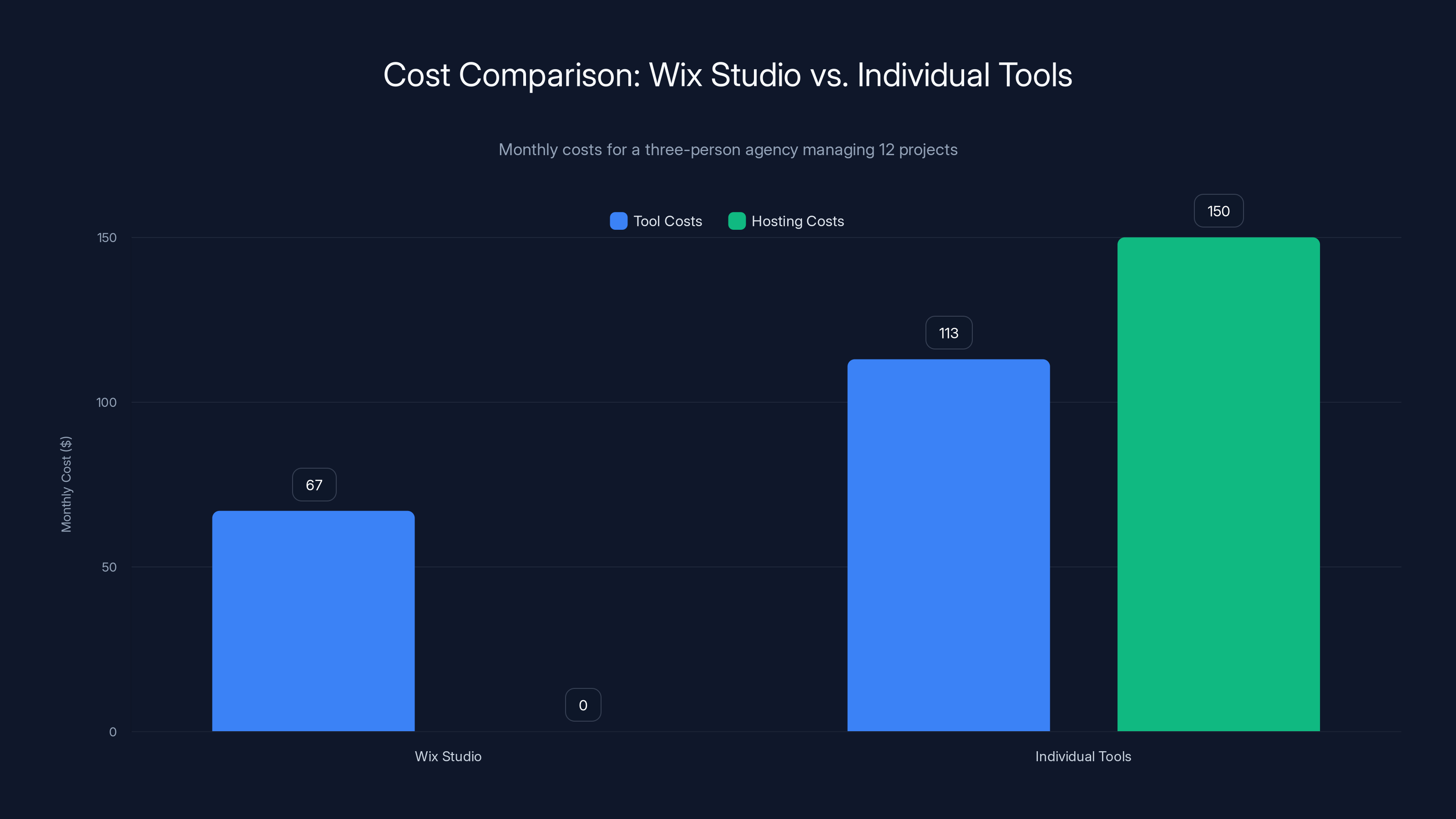This screenshot has width=1456, height=819.
Task: Click the 113 data label
Action: (949, 333)
